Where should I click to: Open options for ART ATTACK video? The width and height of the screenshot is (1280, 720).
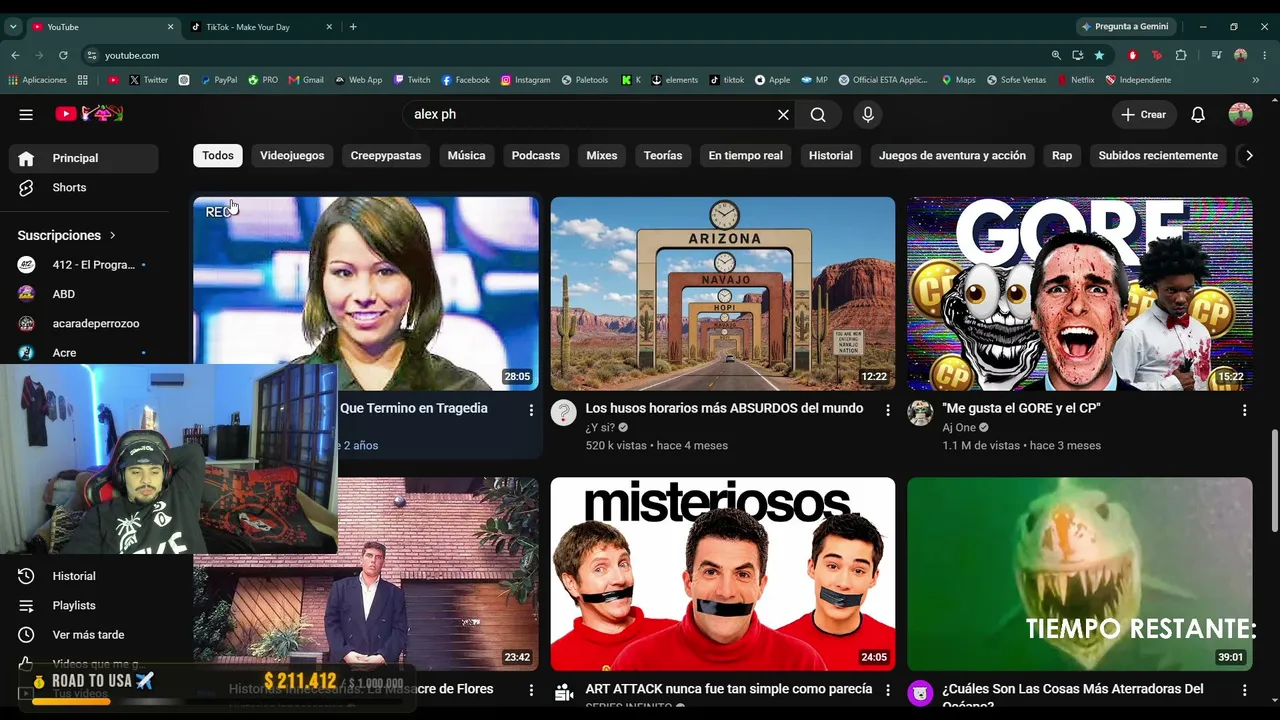(x=887, y=690)
